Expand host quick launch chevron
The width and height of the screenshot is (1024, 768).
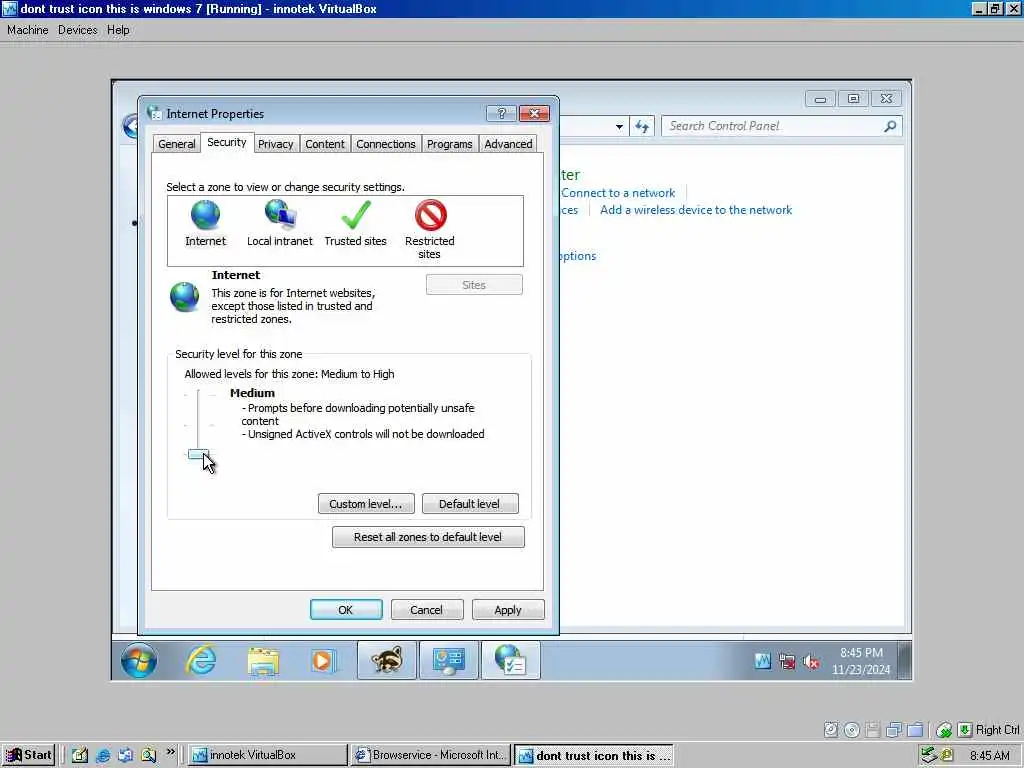(x=170, y=752)
